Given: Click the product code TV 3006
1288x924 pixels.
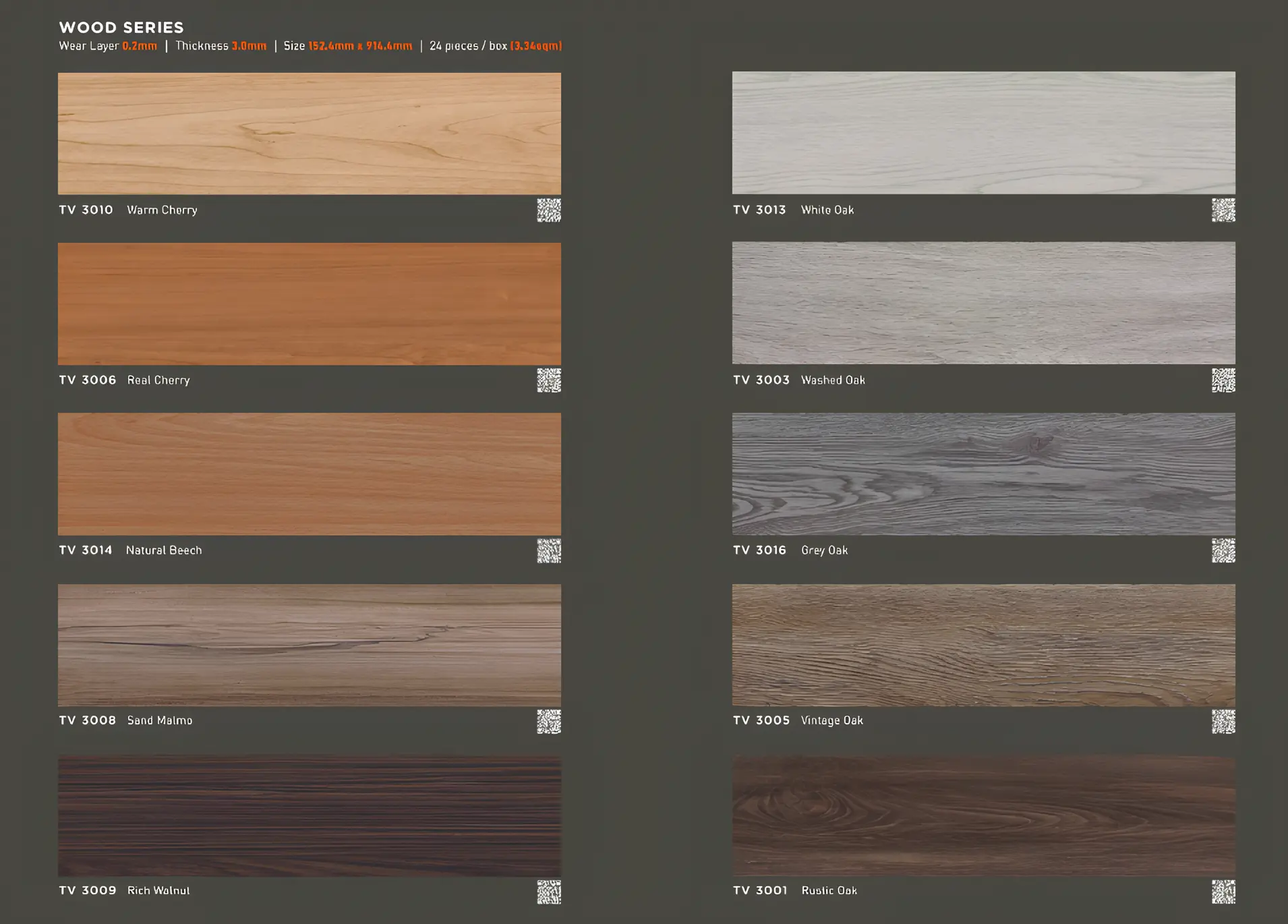Looking at the screenshot, I should pos(88,380).
